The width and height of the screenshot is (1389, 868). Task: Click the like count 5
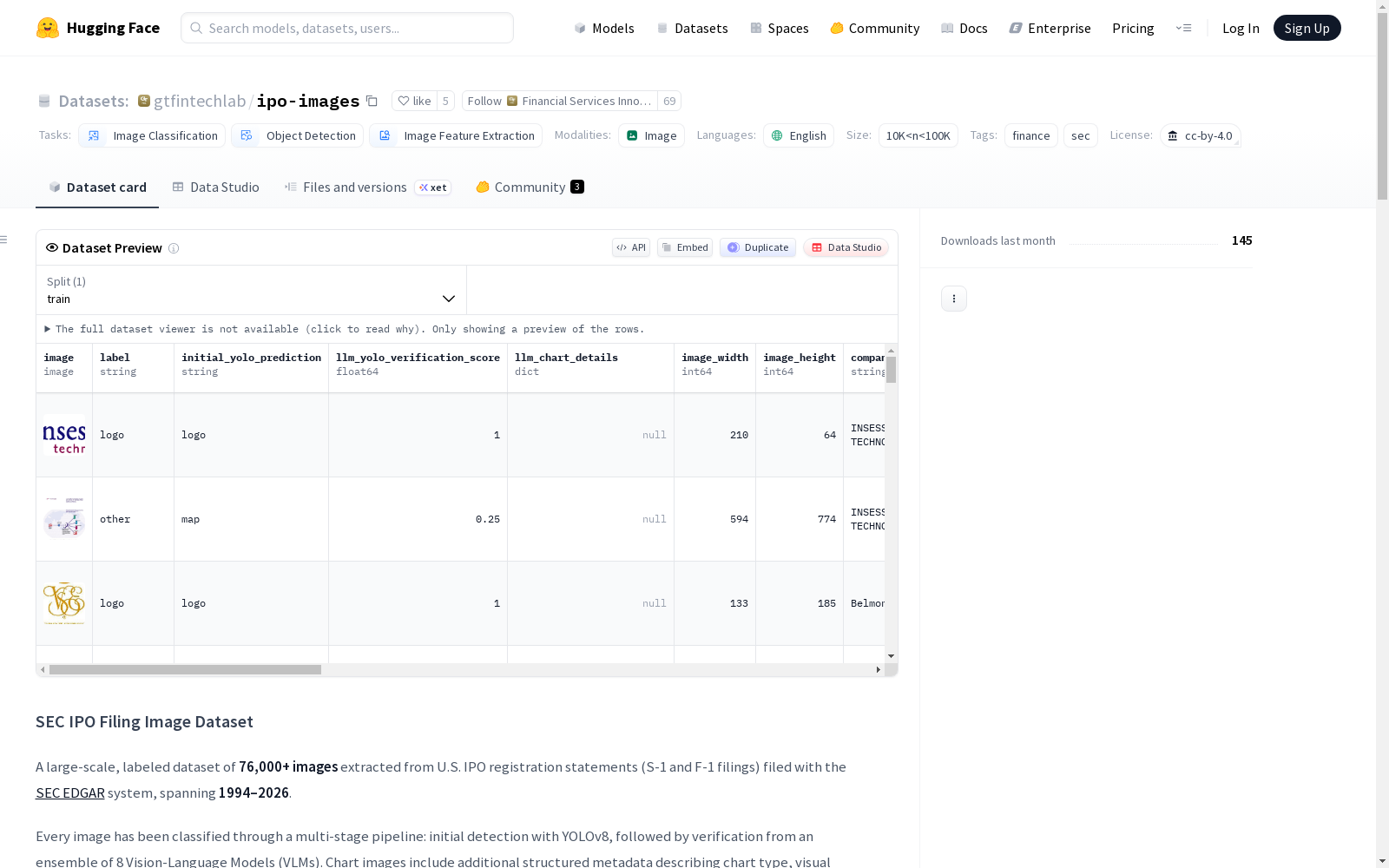click(x=445, y=101)
